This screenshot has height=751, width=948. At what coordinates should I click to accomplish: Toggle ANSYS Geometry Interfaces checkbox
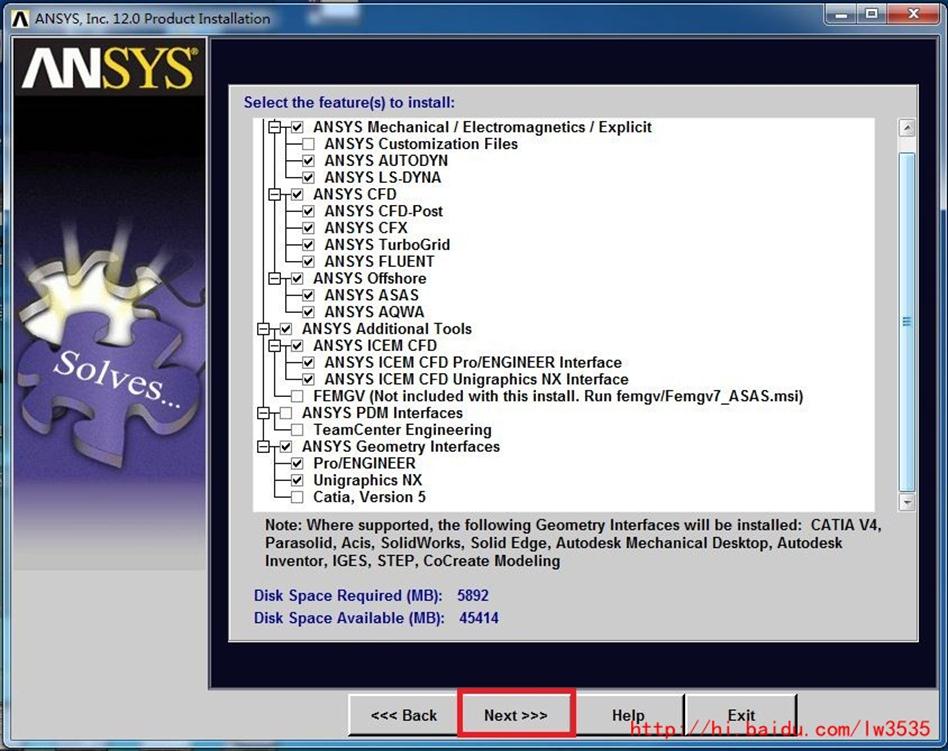(x=286, y=447)
